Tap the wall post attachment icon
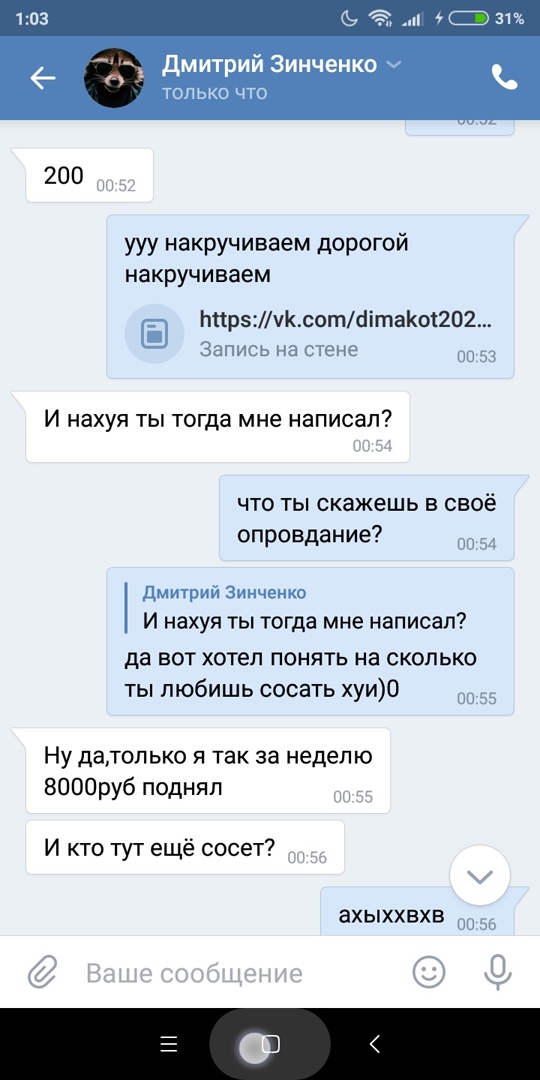540x1080 pixels. point(154,334)
